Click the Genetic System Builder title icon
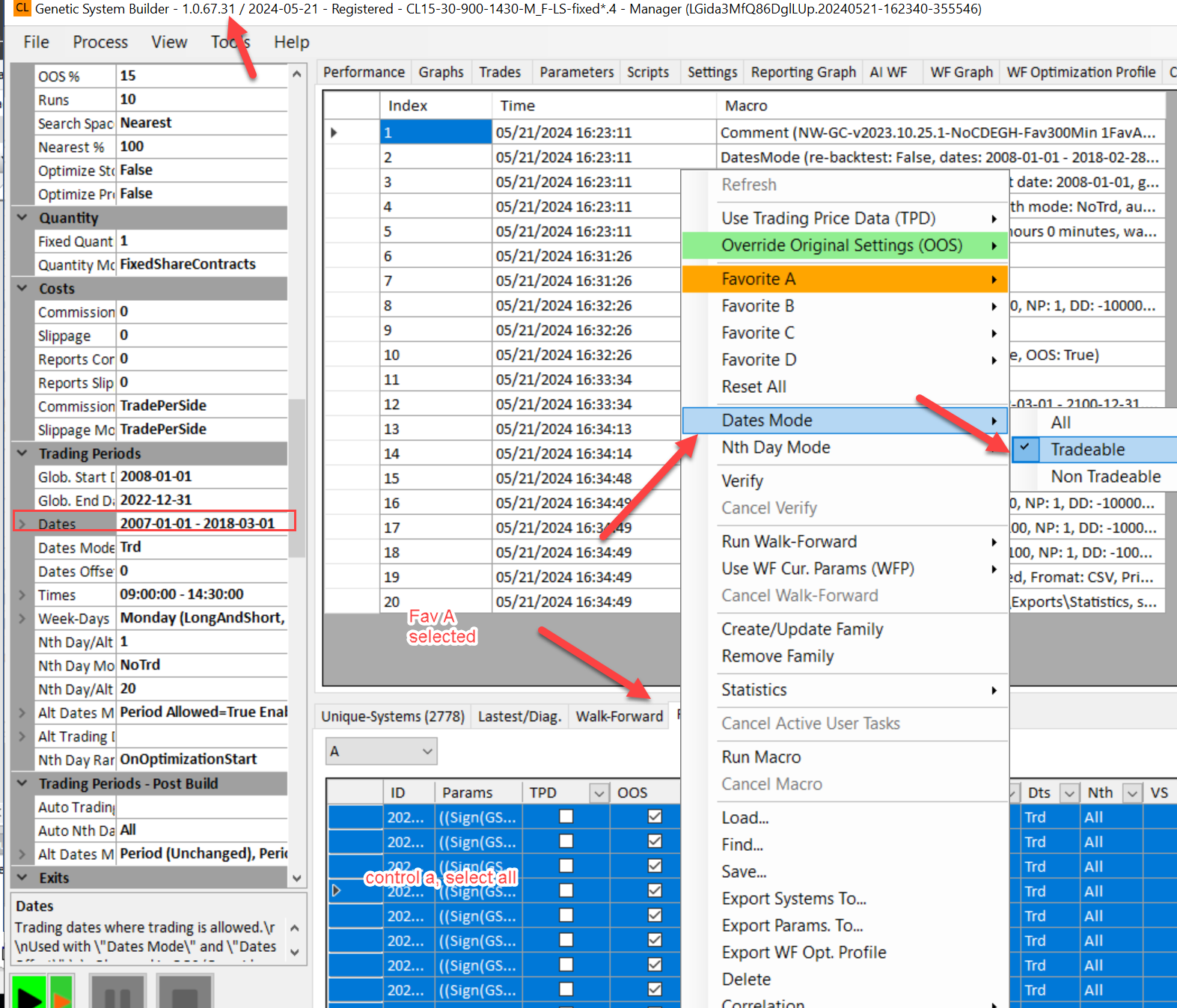This screenshot has width=1177, height=1008. (22, 9)
